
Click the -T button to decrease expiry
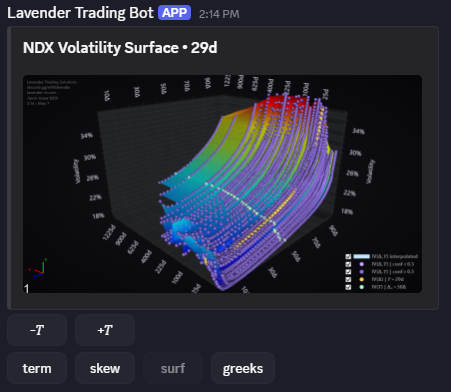[x=37, y=330]
